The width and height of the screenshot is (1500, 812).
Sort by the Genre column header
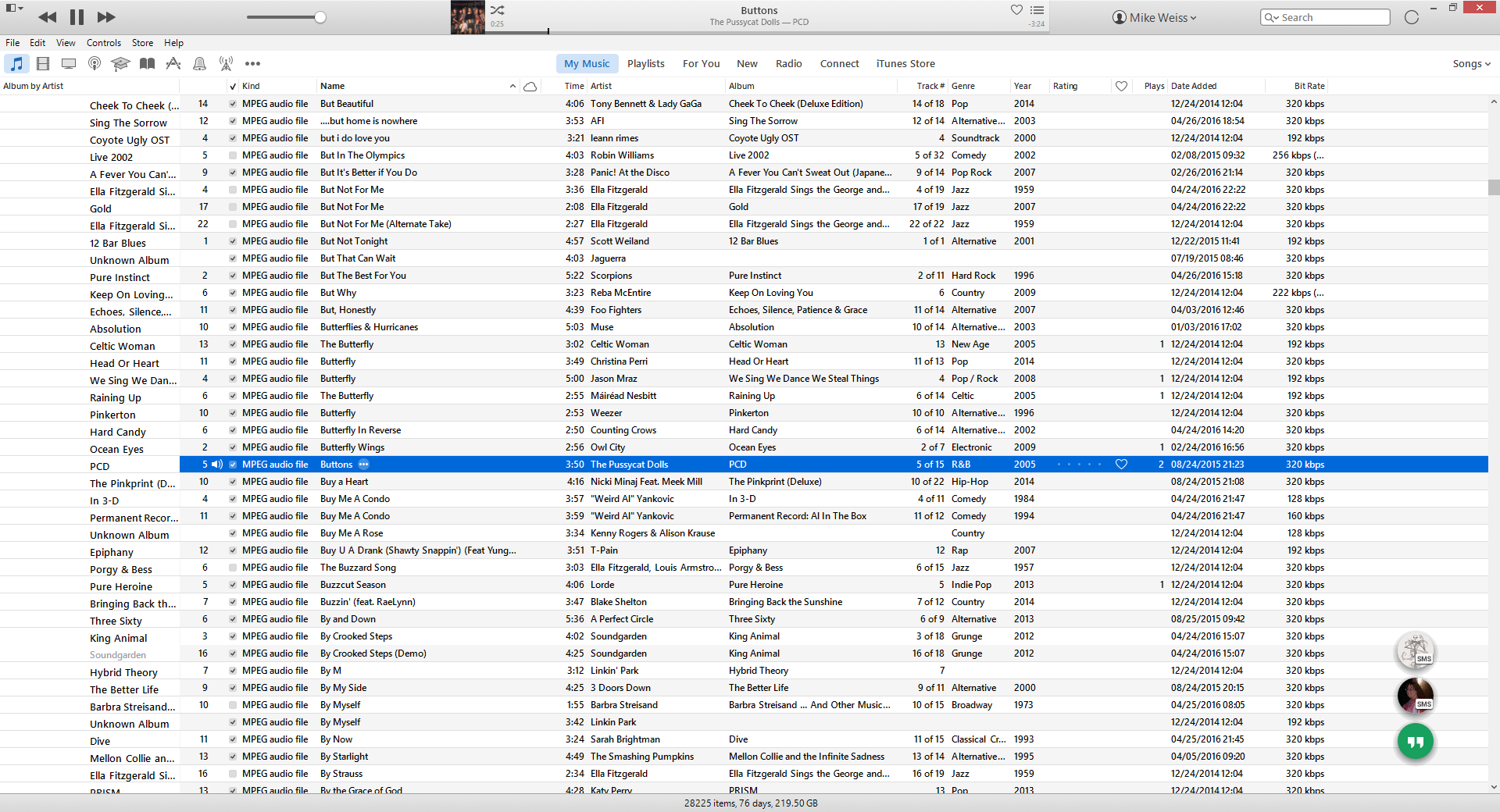(x=979, y=87)
